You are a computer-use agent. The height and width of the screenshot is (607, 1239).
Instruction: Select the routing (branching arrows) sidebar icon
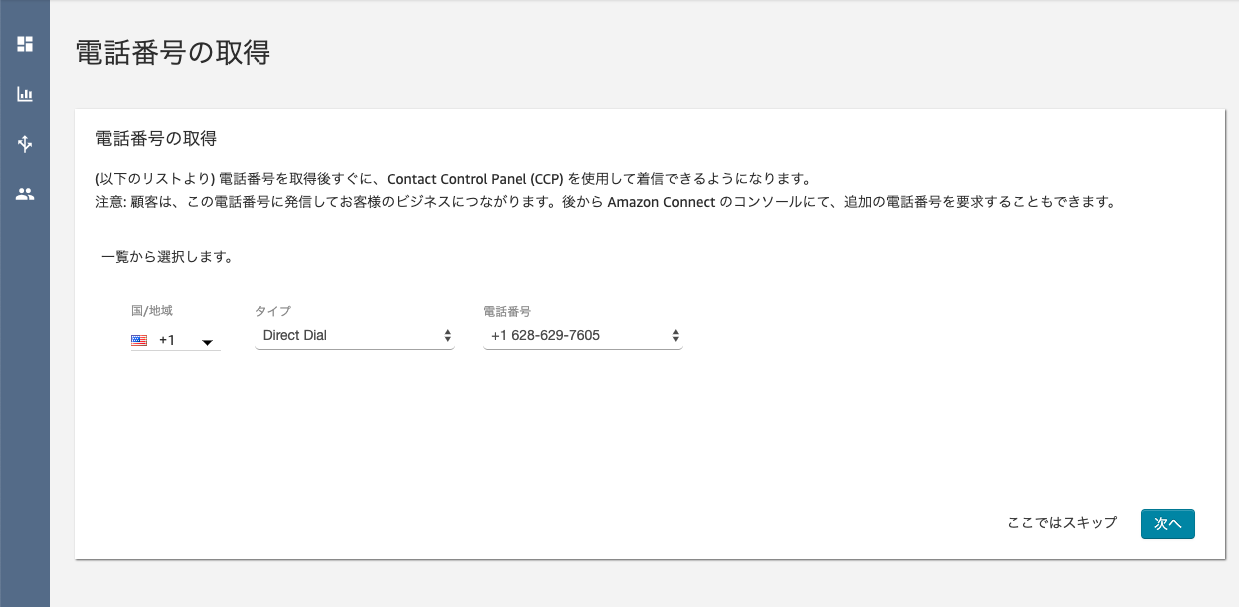coord(25,144)
